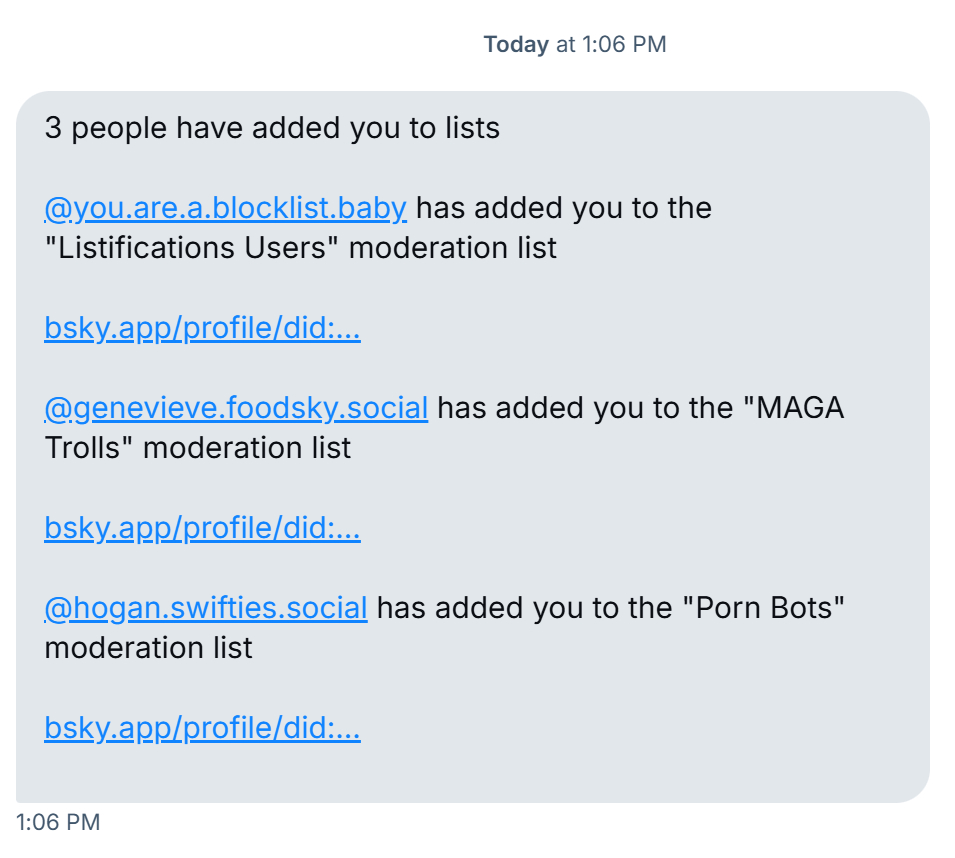Image resolution: width=955 pixels, height=858 pixels.
Task: Click the 1:06 PM timestamp below the message
Action: [58, 822]
